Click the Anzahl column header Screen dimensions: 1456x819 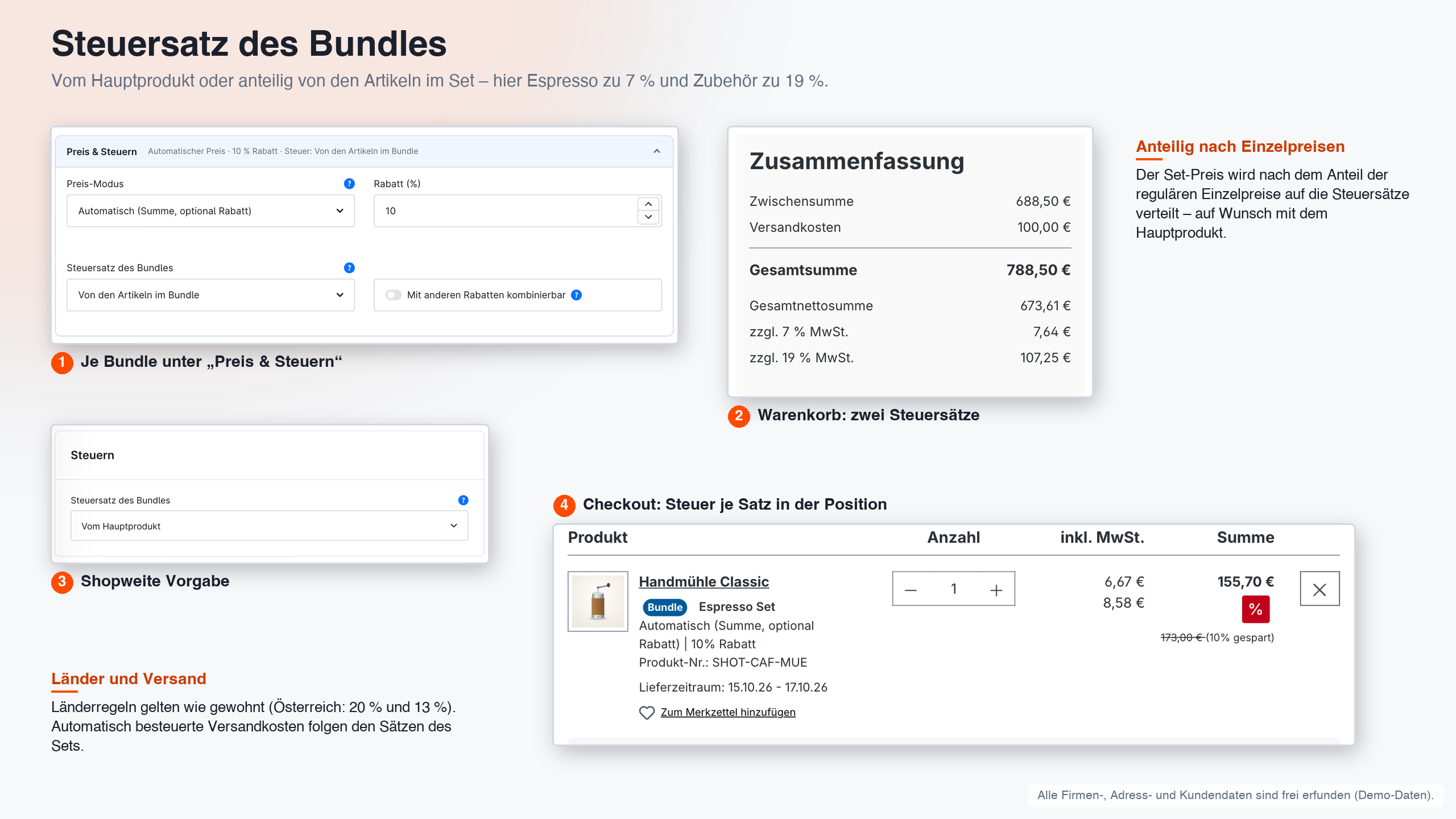point(953,537)
